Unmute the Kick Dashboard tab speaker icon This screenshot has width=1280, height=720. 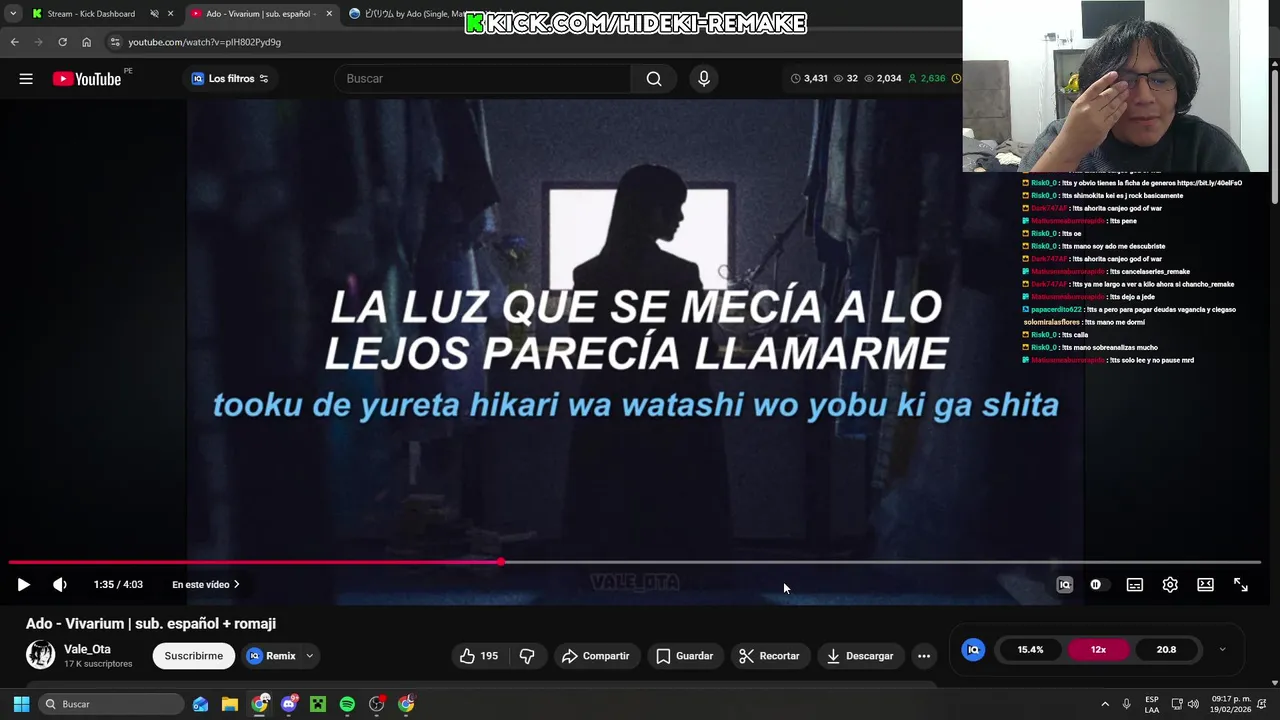point(154,14)
